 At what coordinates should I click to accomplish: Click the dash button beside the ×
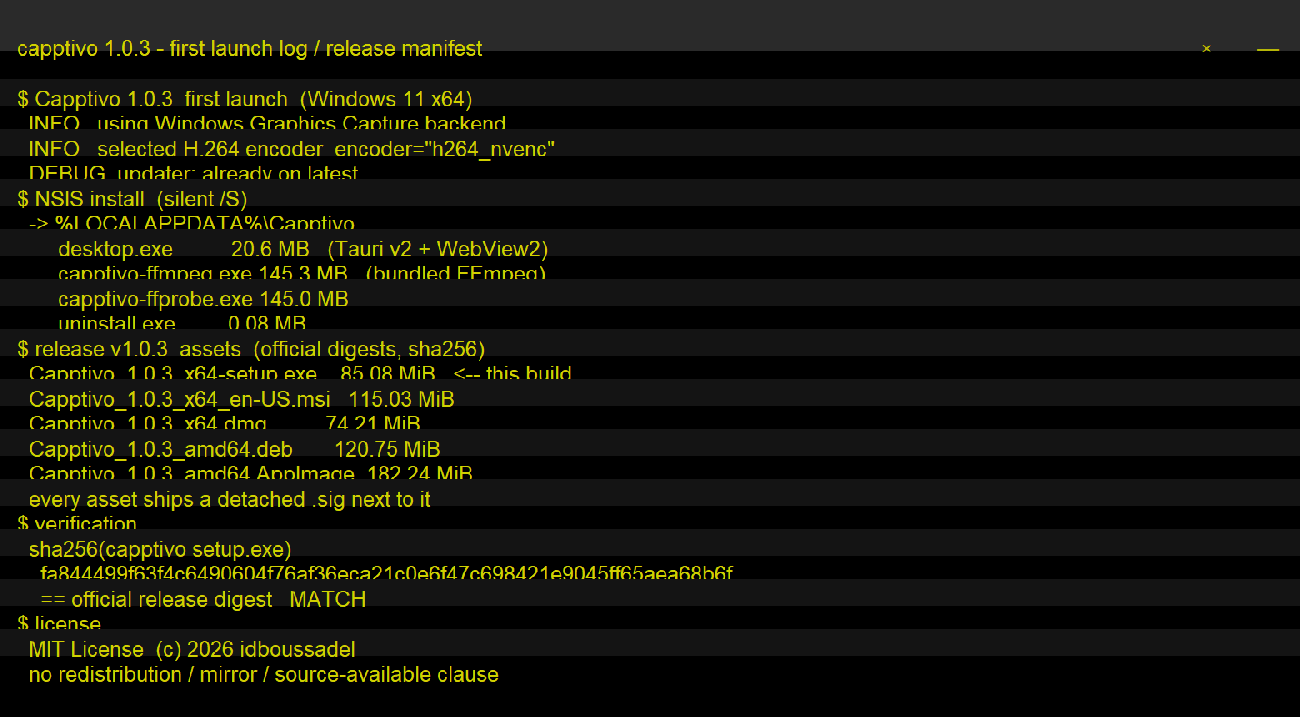point(1268,49)
